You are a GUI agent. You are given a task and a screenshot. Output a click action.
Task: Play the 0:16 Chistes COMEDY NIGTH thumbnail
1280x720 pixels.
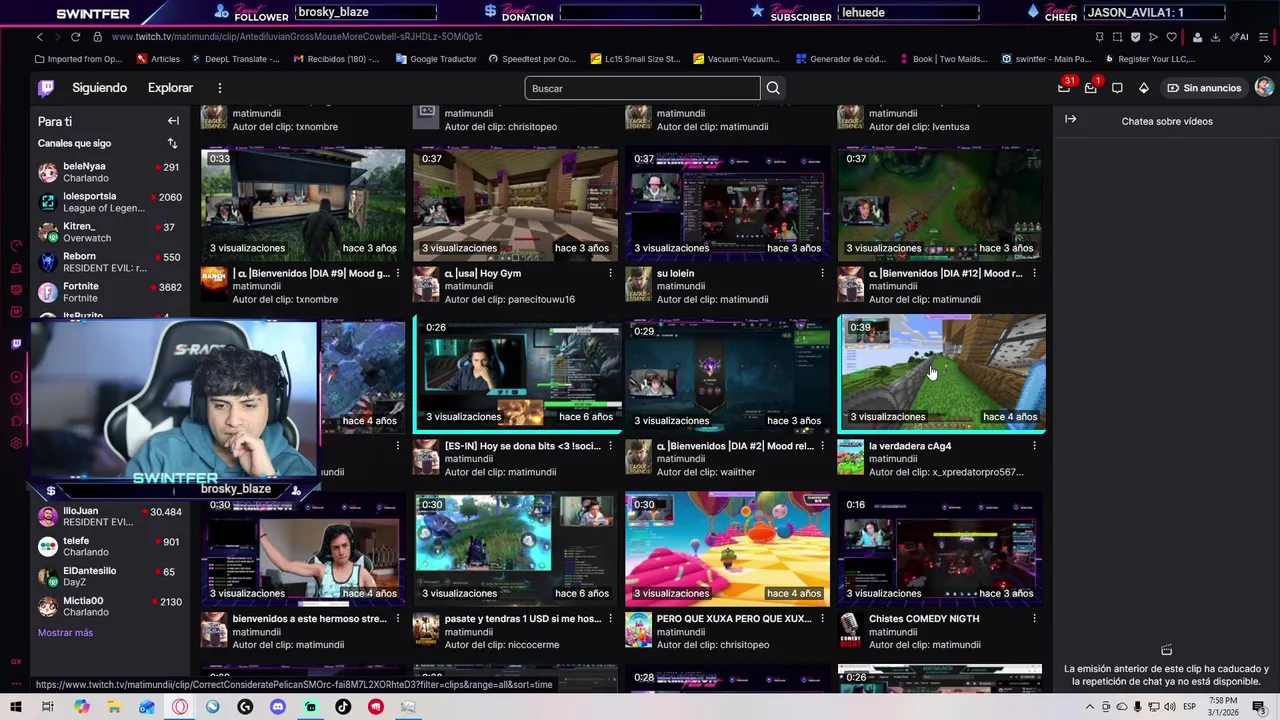click(939, 549)
